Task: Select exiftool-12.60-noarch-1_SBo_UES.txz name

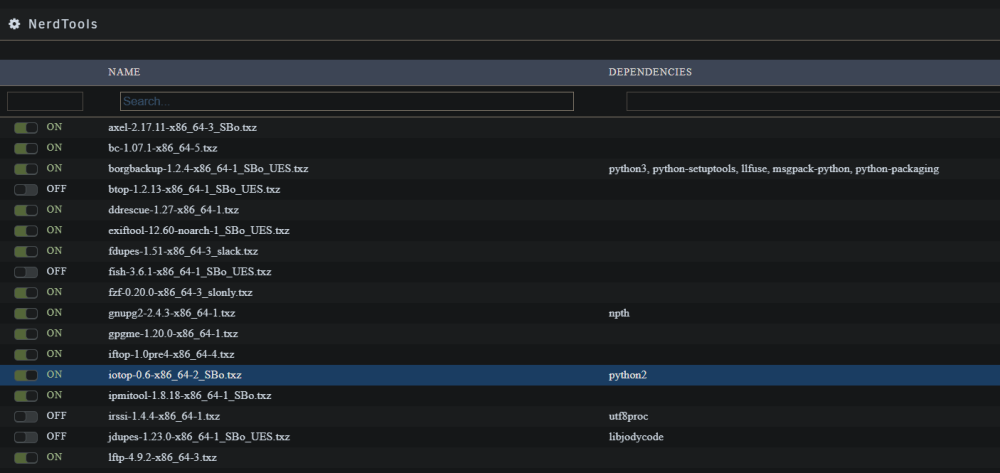Action: pos(198,230)
